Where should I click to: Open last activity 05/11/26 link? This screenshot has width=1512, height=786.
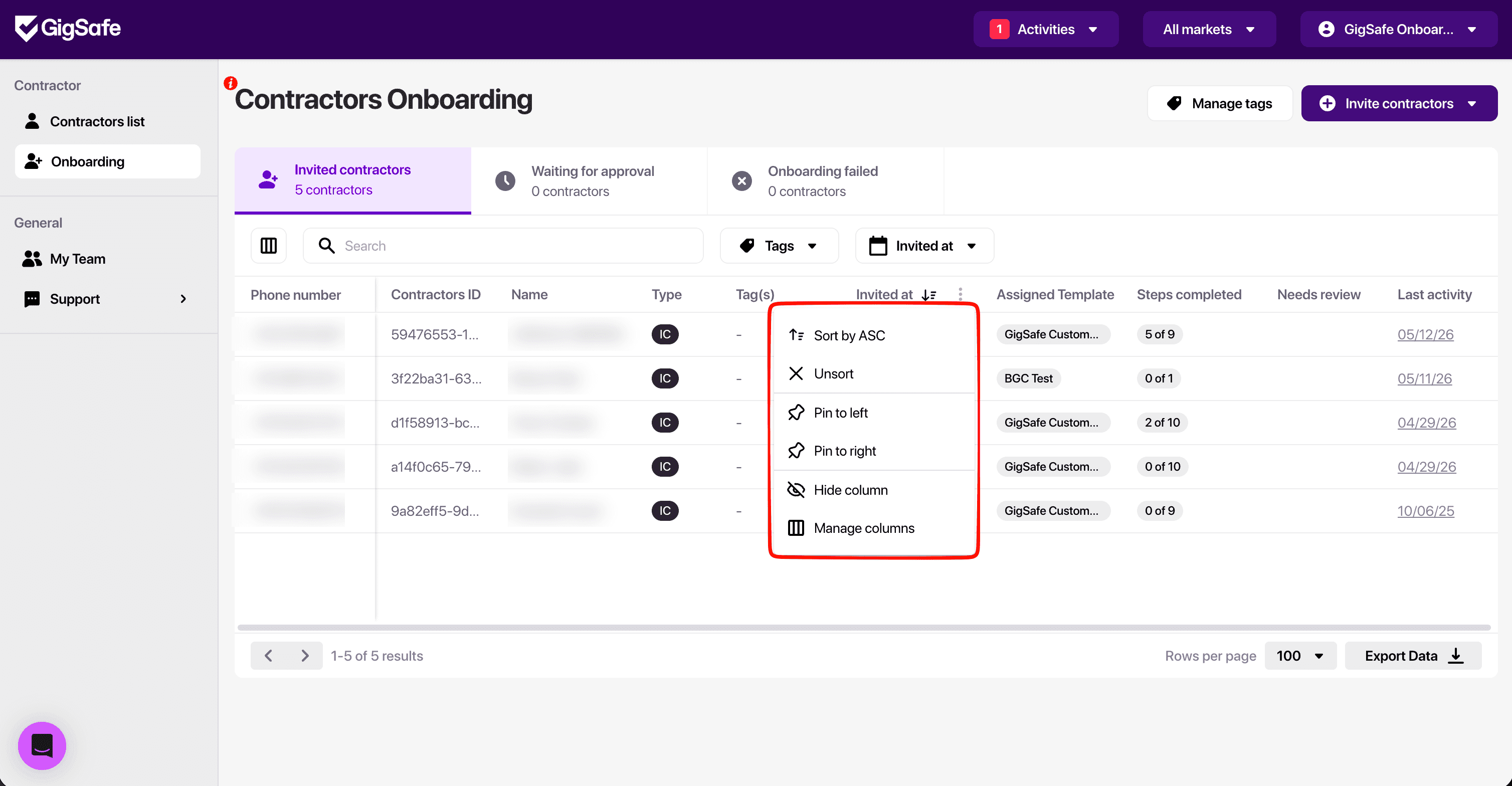[1425, 378]
